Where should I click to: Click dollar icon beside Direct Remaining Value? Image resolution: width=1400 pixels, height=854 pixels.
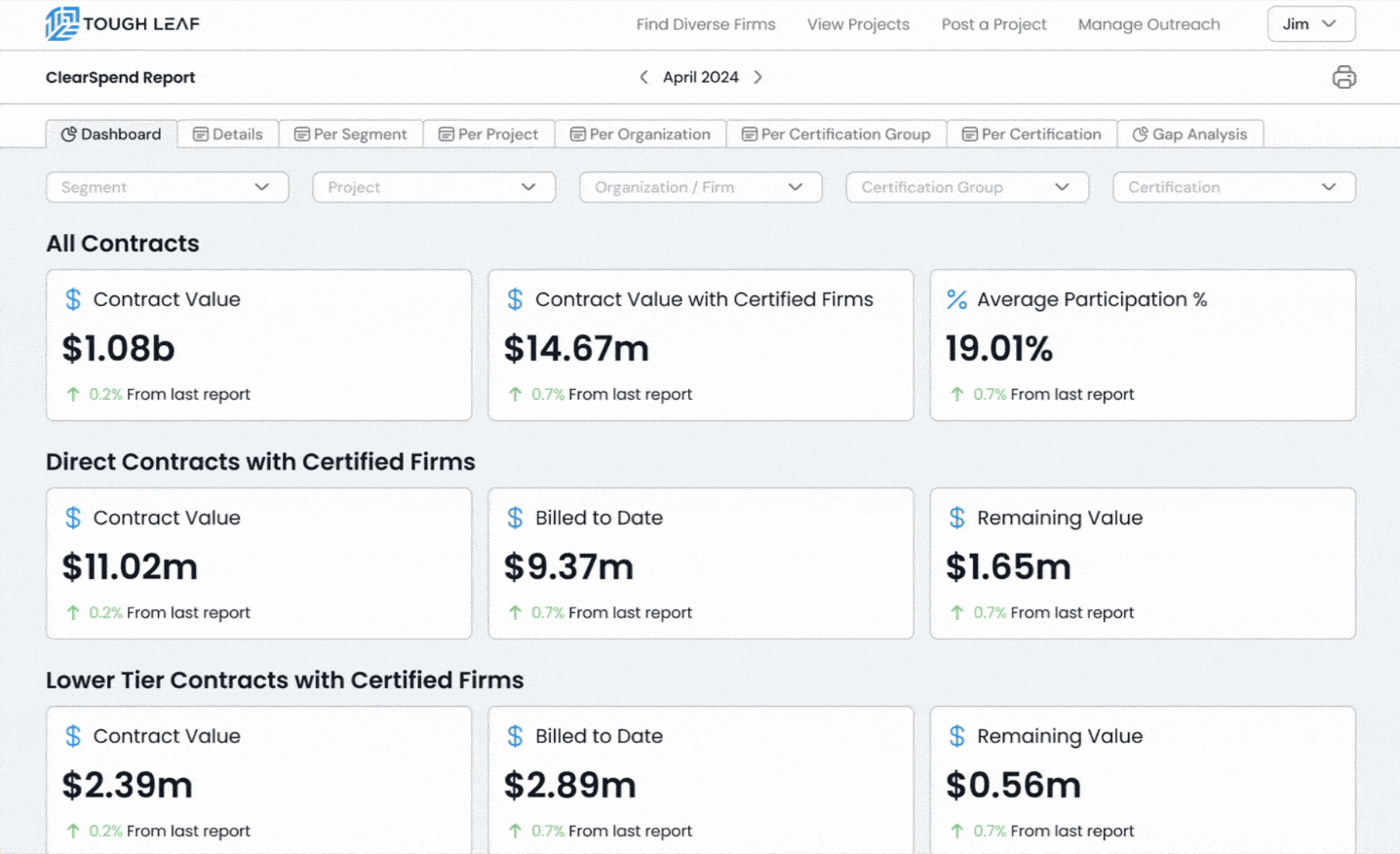point(956,518)
